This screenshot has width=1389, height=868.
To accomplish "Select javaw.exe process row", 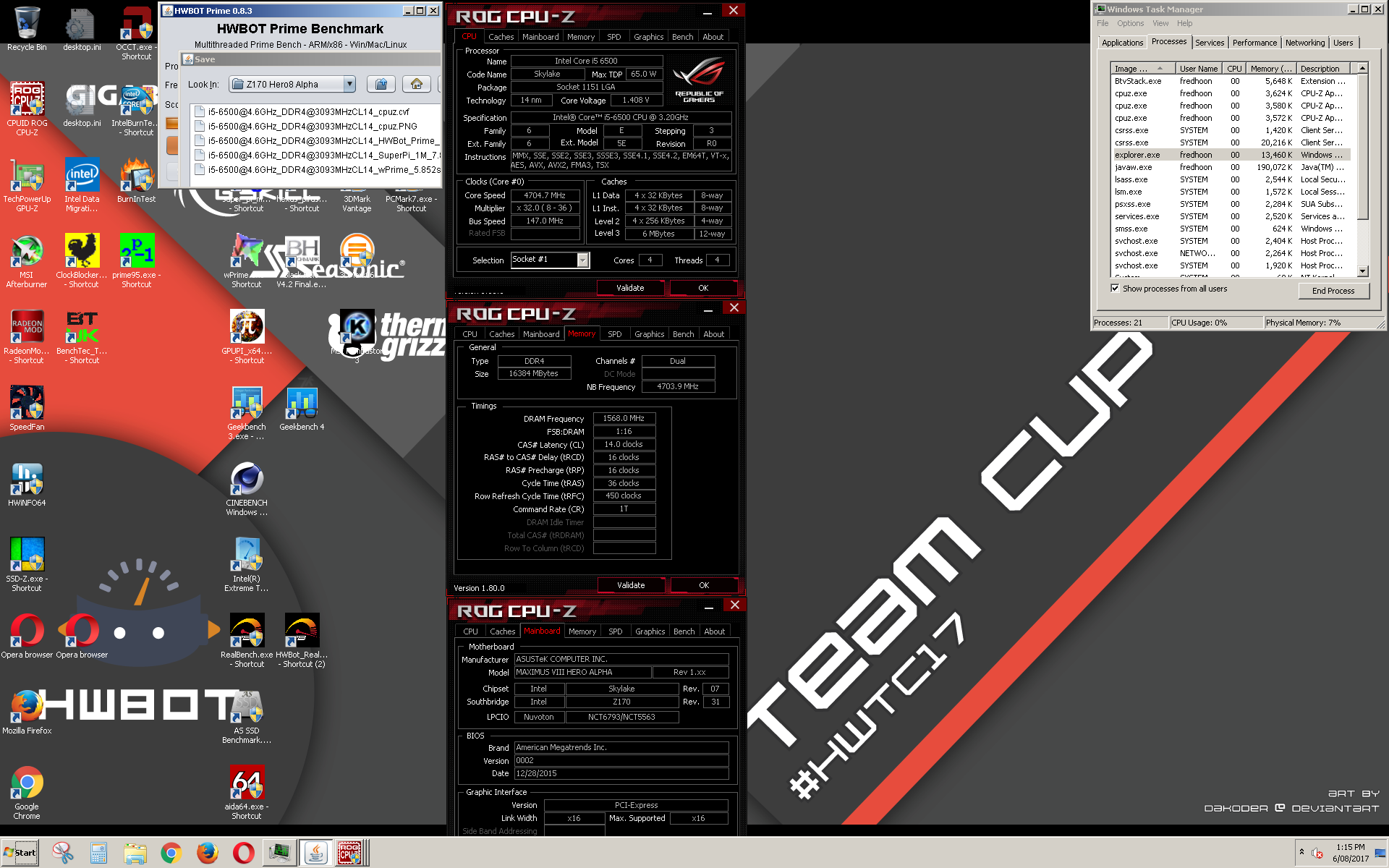I will (x=1231, y=167).
